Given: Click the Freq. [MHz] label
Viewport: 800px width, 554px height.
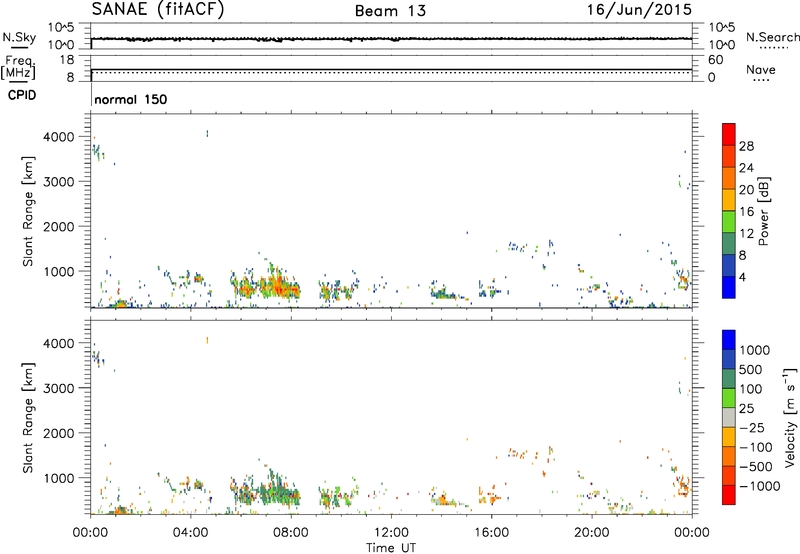Looking at the screenshot, I should [18, 68].
